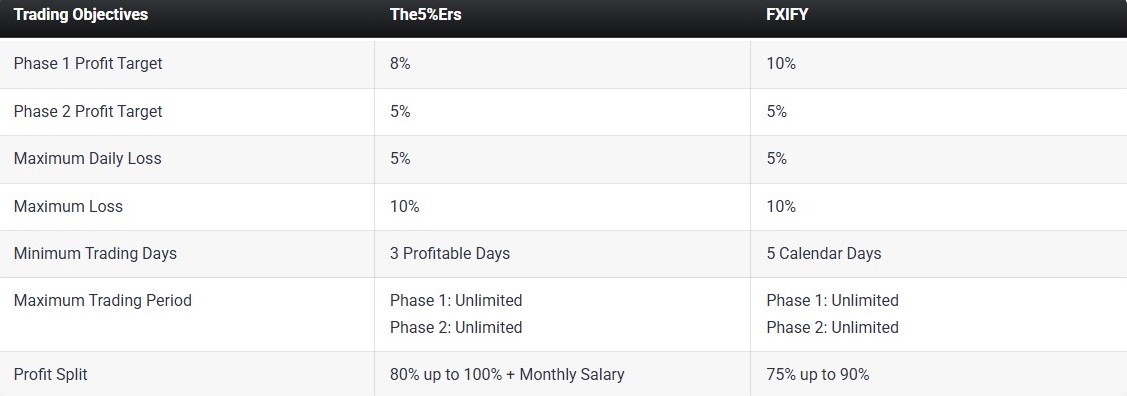Click FXIFY Phase 2: Unlimited text
The image size is (1127, 396).
coord(833,328)
